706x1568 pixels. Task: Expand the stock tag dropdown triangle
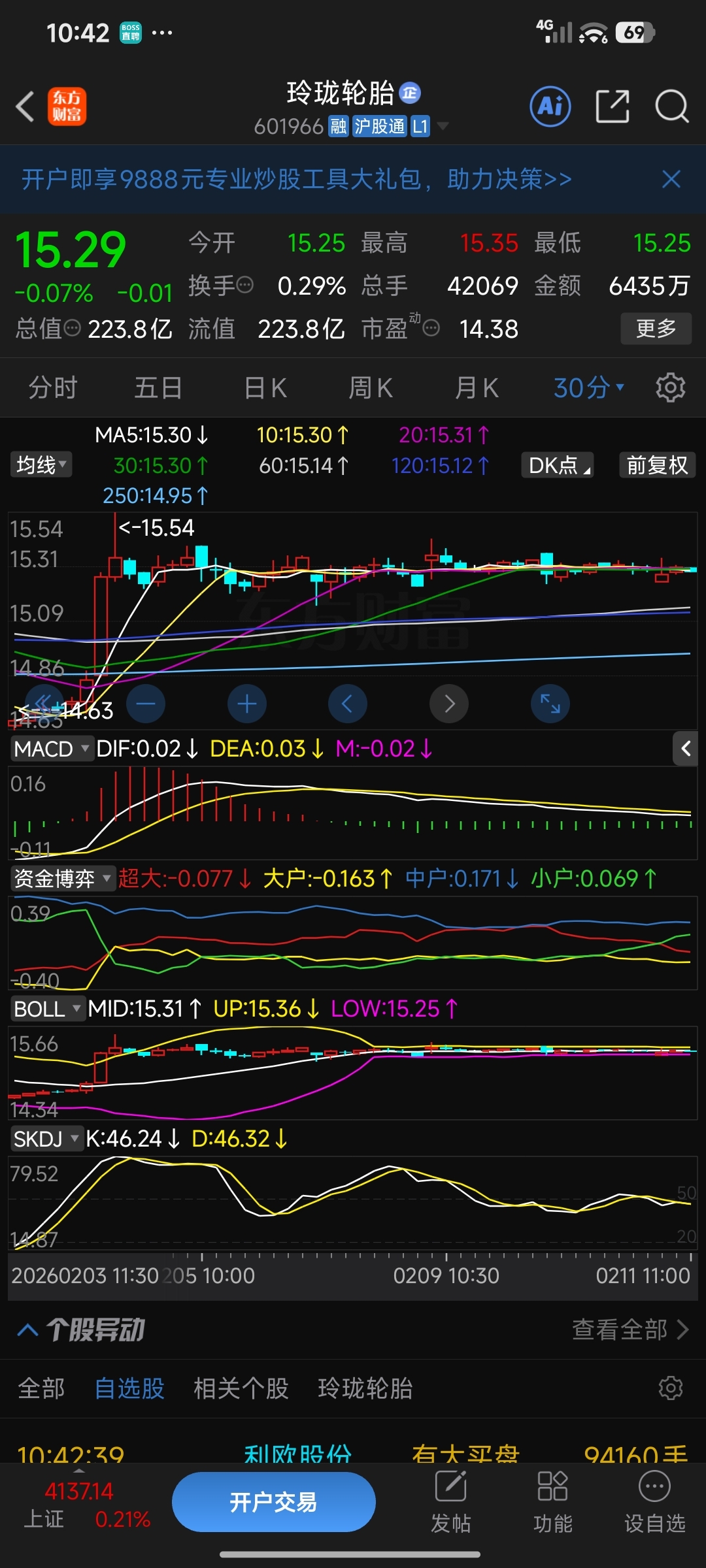click(x=443, y=125)
